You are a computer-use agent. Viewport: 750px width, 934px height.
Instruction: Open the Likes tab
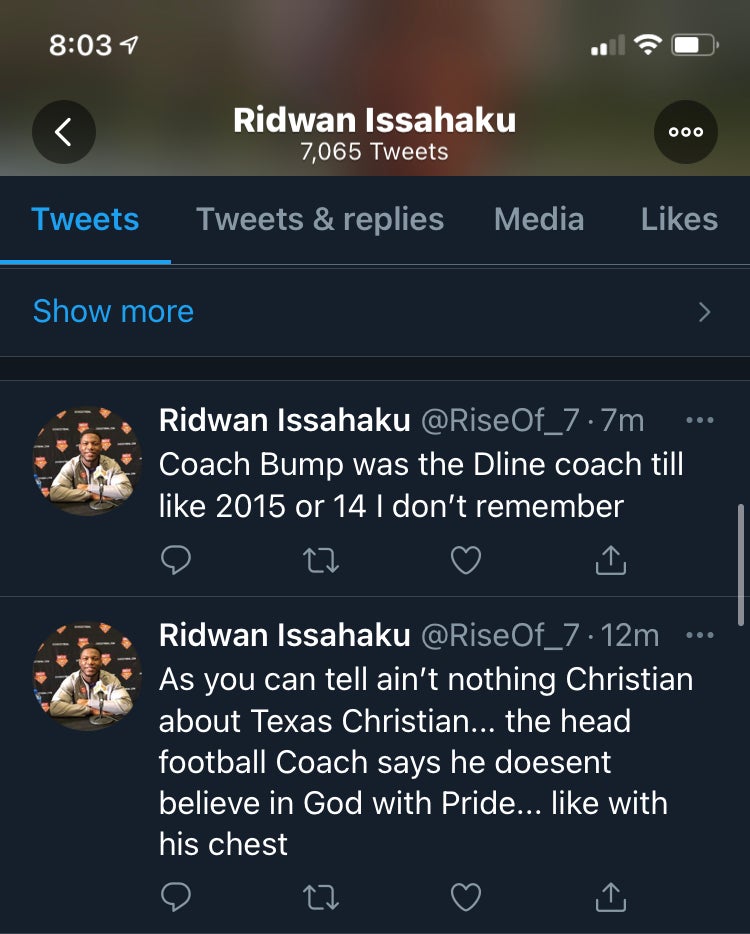679,219
